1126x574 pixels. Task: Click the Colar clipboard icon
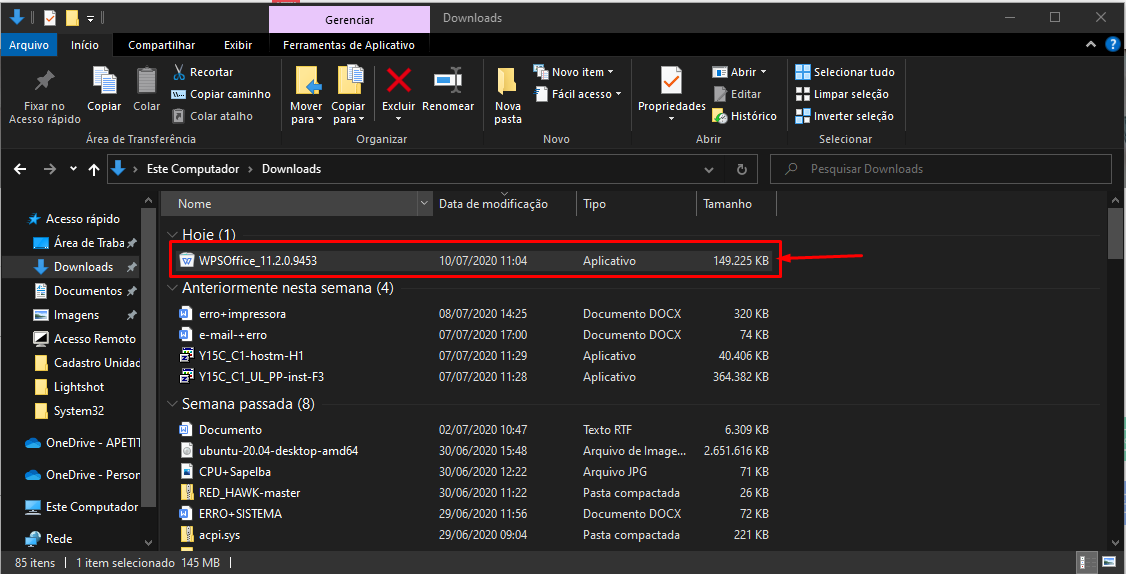pyautogui.click(x=146, y=81)
